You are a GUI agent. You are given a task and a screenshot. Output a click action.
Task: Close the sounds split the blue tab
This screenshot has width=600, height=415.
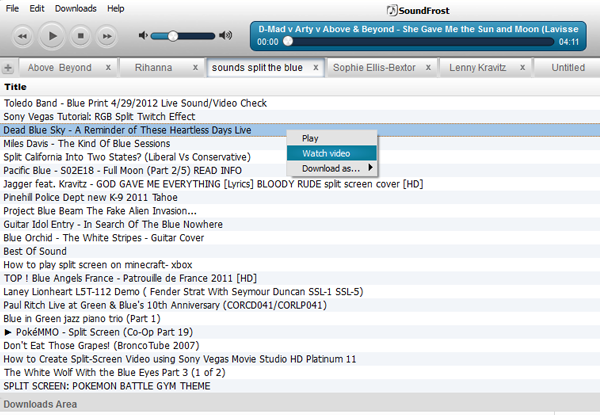(x=316, y=67)
